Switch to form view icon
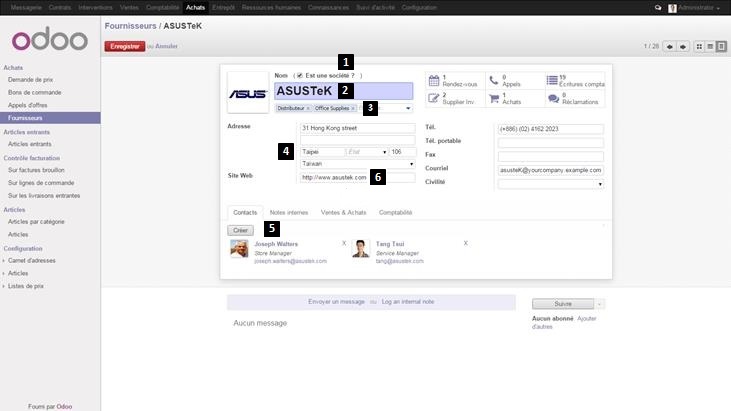 pyautogui.click(x=721, y=47)
